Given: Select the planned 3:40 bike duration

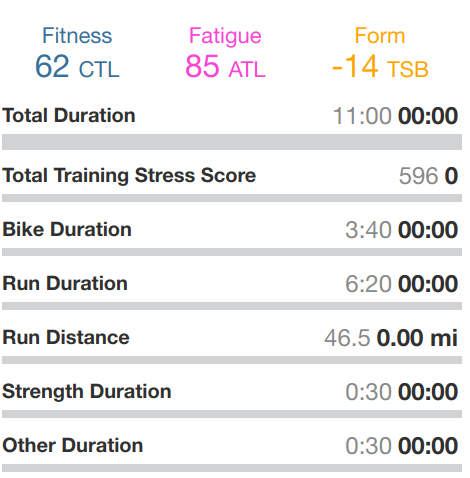Looking at the screenshot, I should (x=368, y=230).
